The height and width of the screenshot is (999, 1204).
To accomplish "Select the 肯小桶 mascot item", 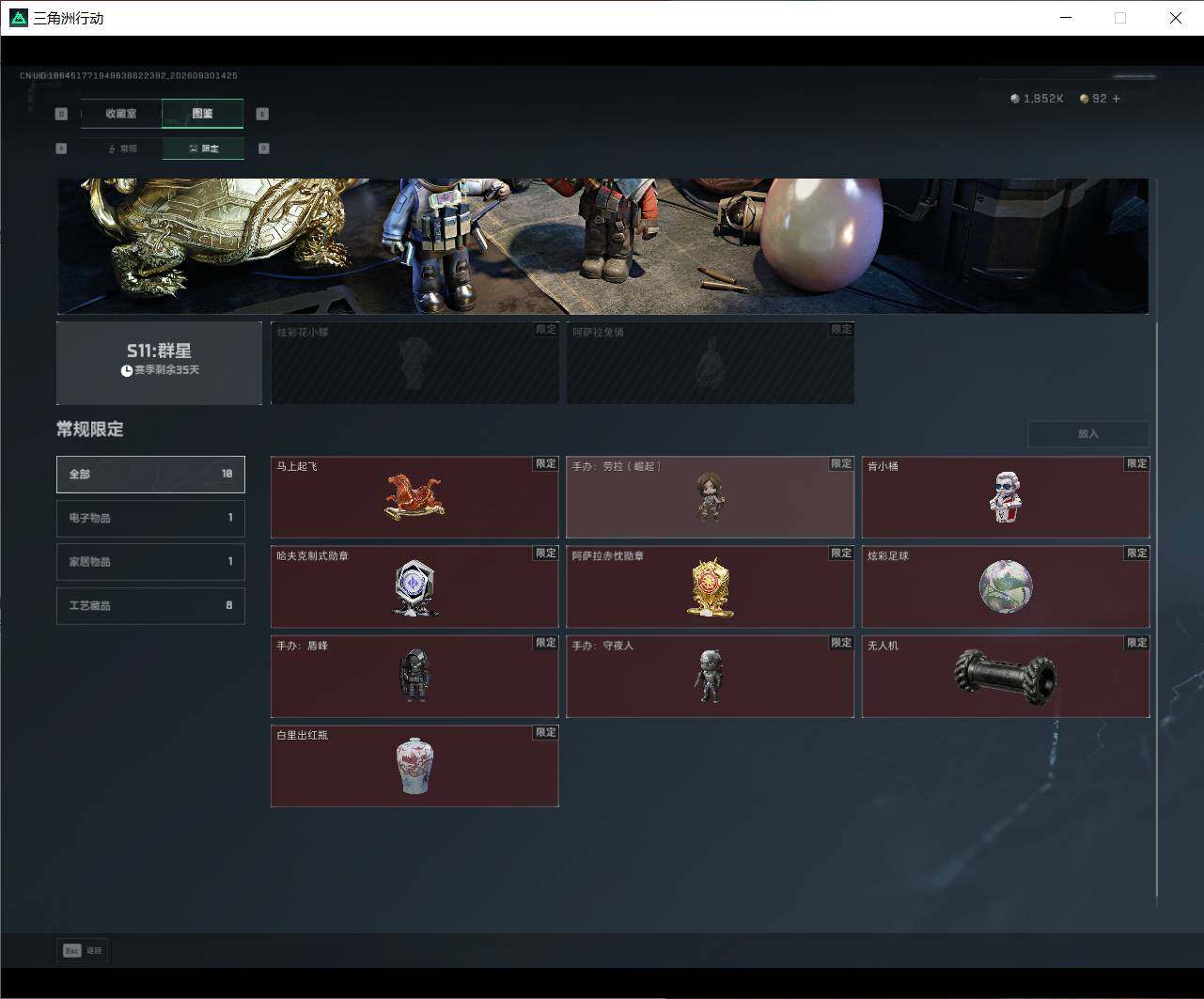I will 1006,497.
